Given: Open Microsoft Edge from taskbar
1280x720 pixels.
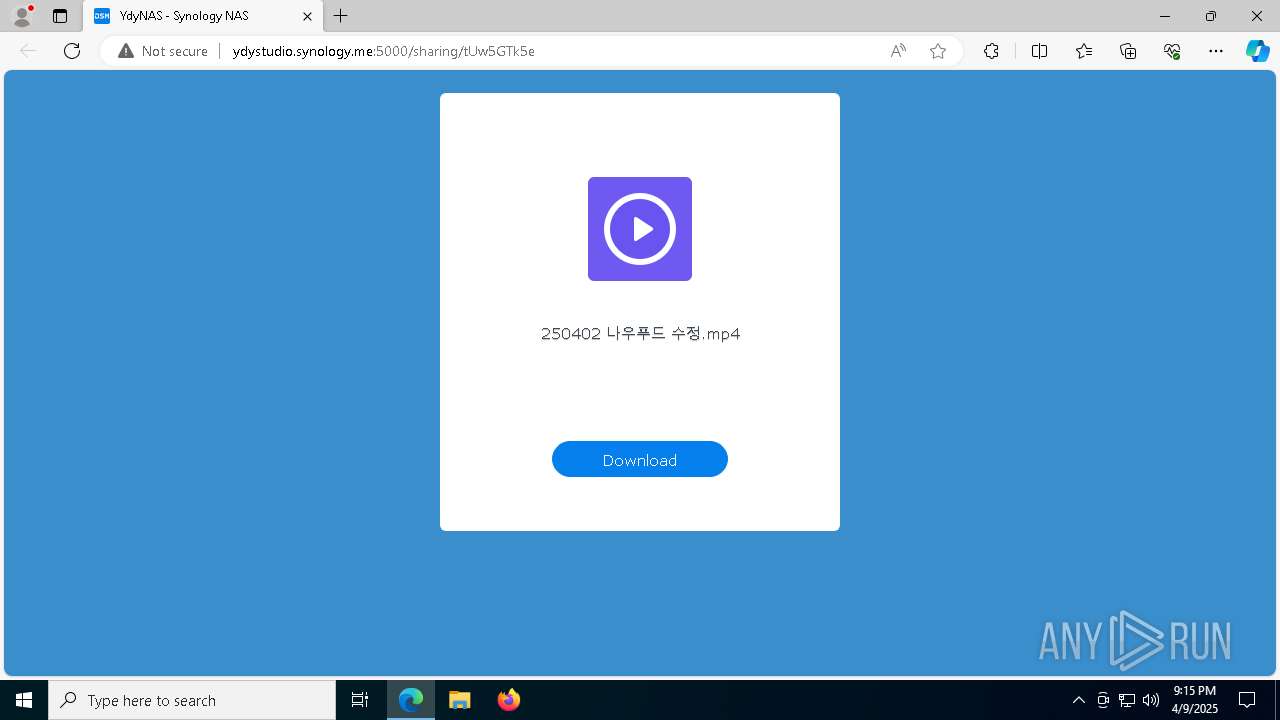Looking at the screenshot, I should 411,700.
